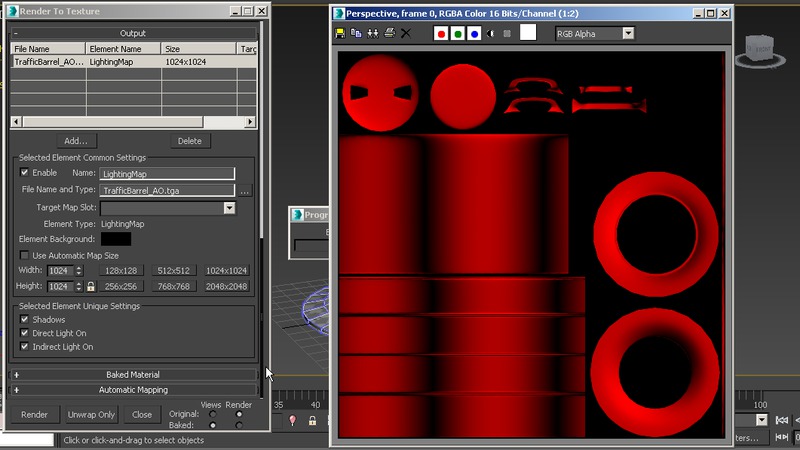Click the black Element Background swatch

coord(115,239)
